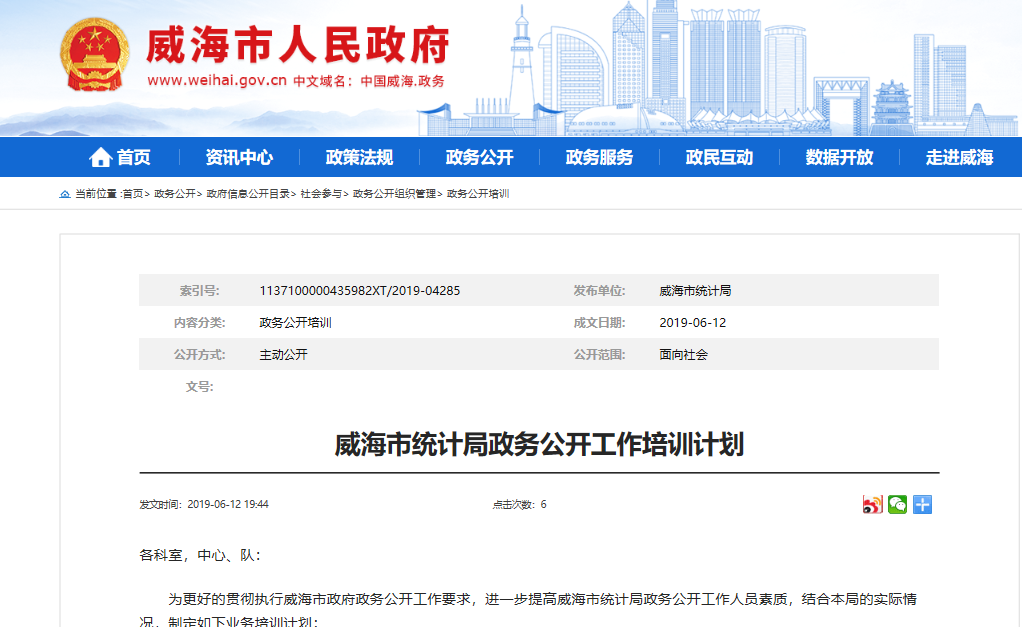Click 威海市人民政府 site title
This screenshot has height=627, width=1022.
tap(297, 45)
